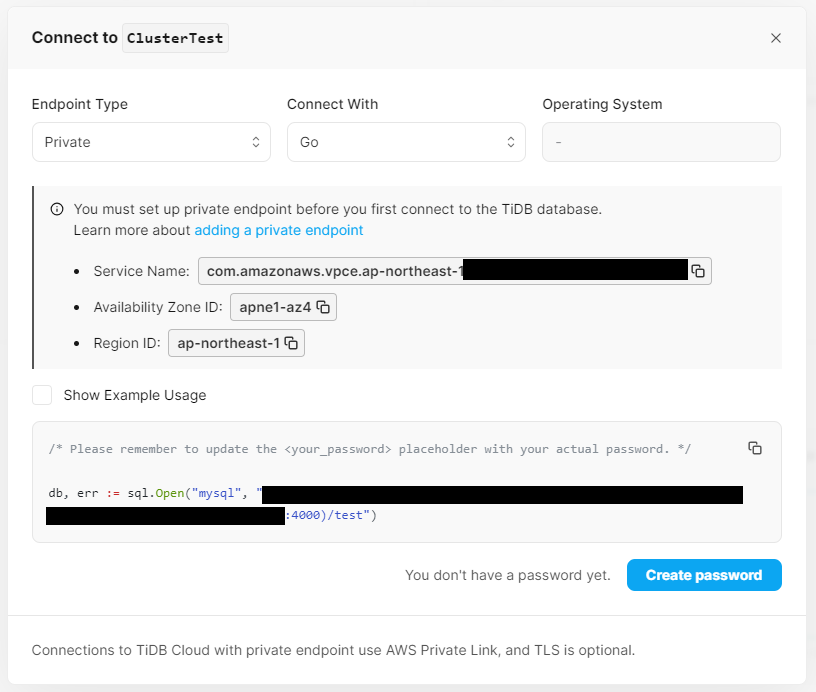The image size is (816, 692).
Task: Change Connect With from Go
Action: [406, 142]
